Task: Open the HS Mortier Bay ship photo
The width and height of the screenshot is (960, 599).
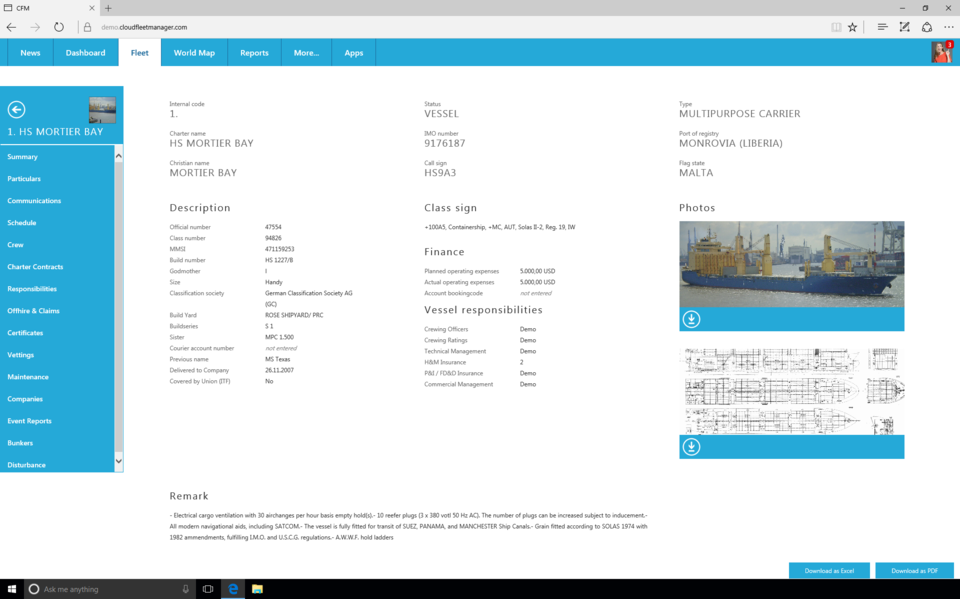Action: tap(791, 264)
